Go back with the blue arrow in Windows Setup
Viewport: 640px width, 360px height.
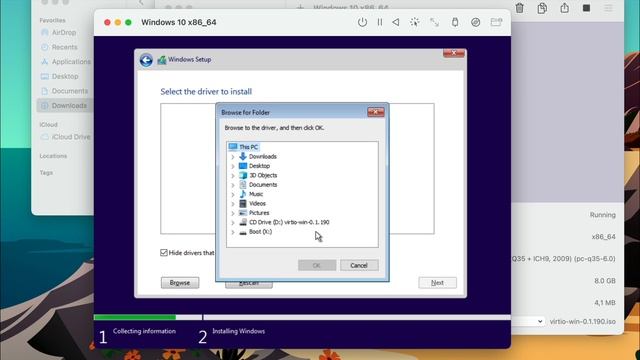[146, 60]
